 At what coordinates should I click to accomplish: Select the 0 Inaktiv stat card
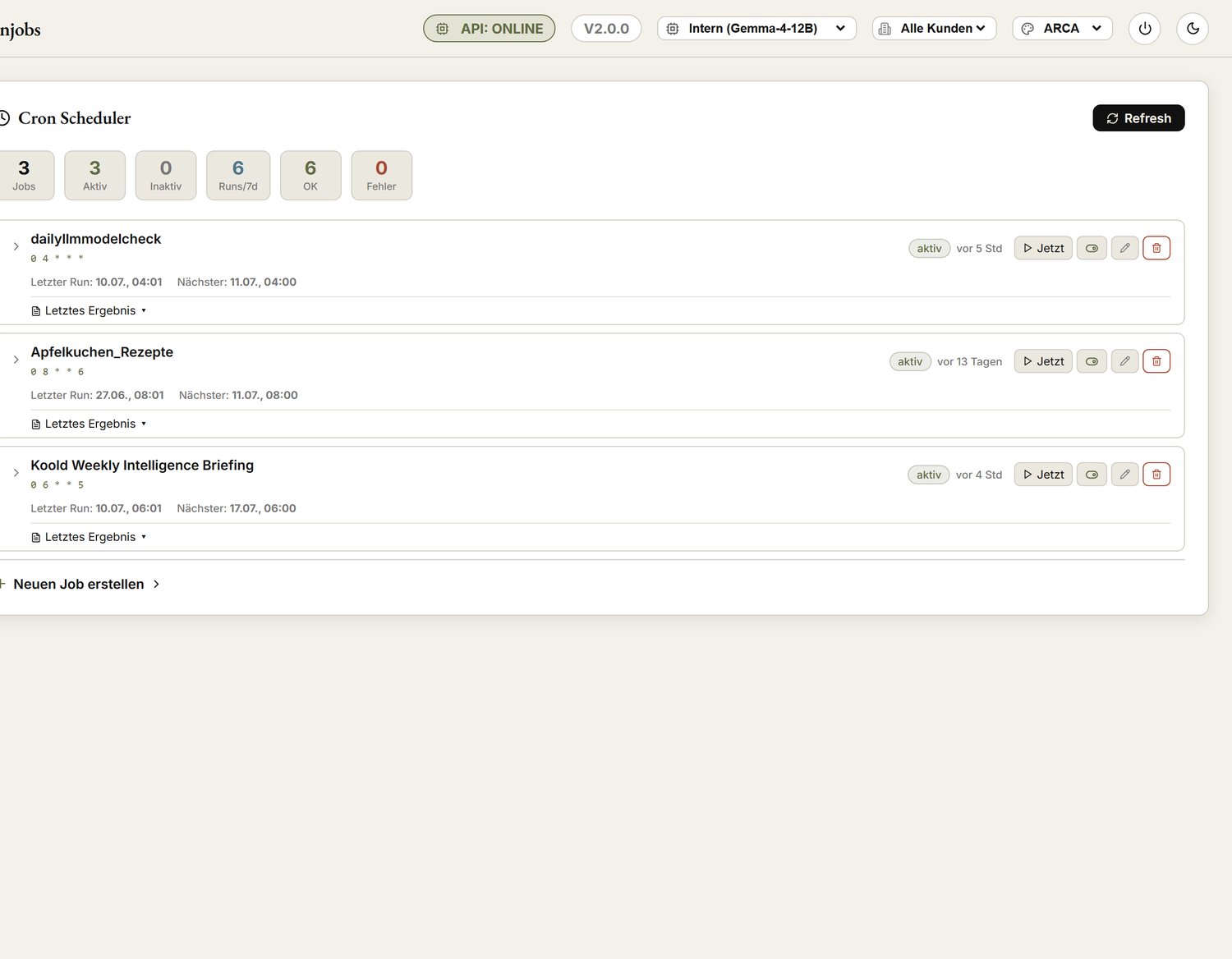(166, 175)
